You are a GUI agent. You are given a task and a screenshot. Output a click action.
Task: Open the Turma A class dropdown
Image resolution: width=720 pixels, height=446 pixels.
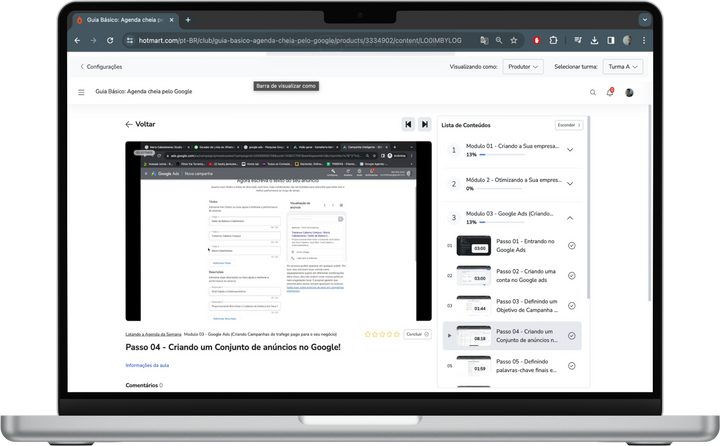pyautogui.click(x=622, y=67)
